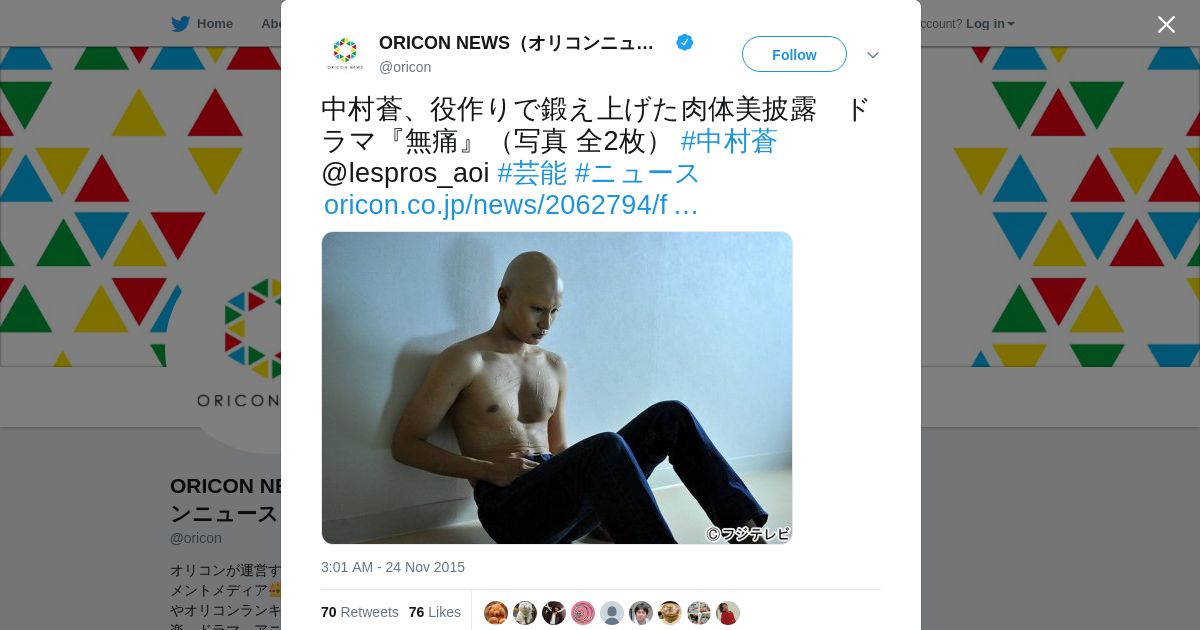Enlarge the tweet's attached photo
The image size is (1200, 630).
click(557, 388)
